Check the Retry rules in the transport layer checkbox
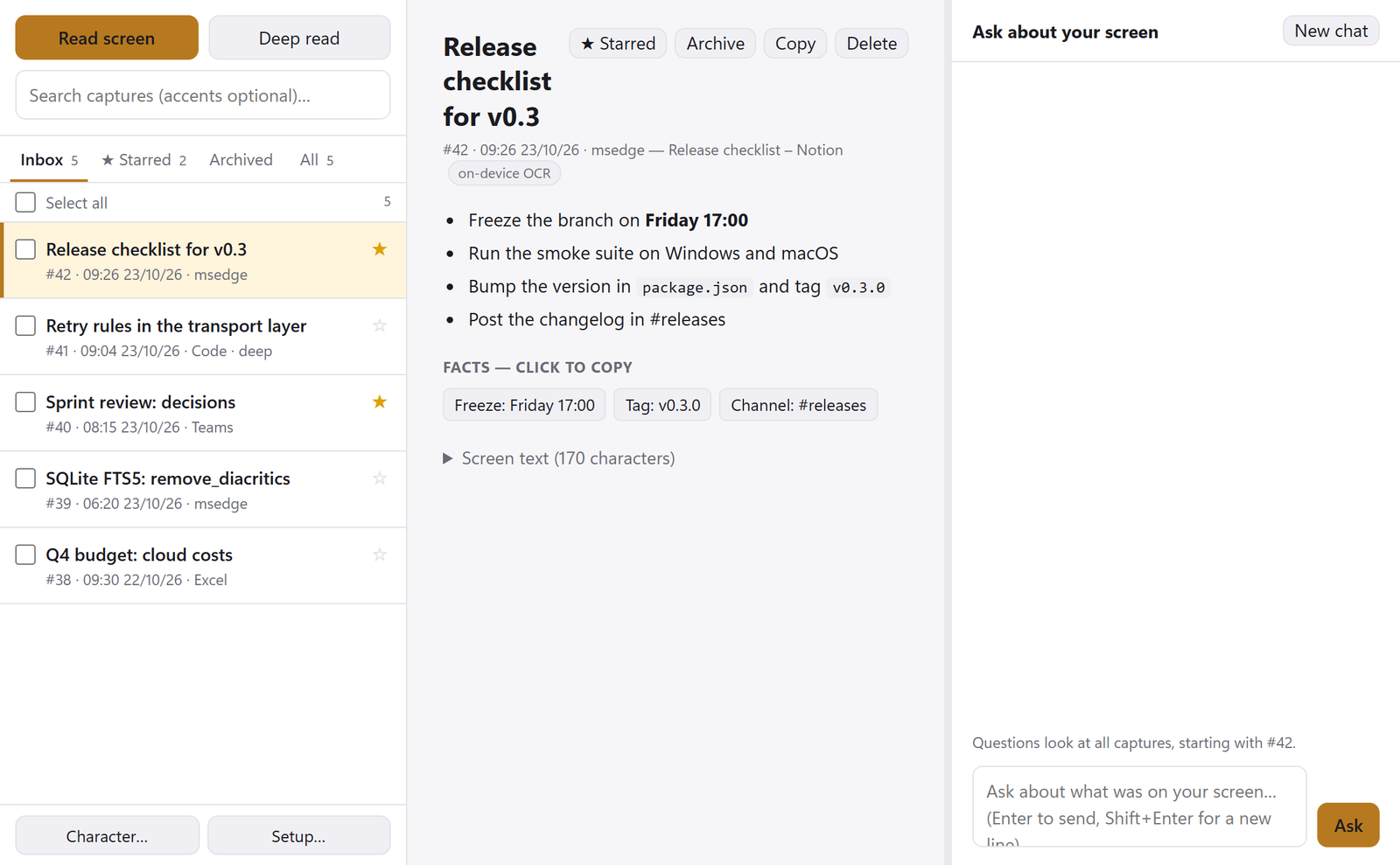 click(26, 325)
